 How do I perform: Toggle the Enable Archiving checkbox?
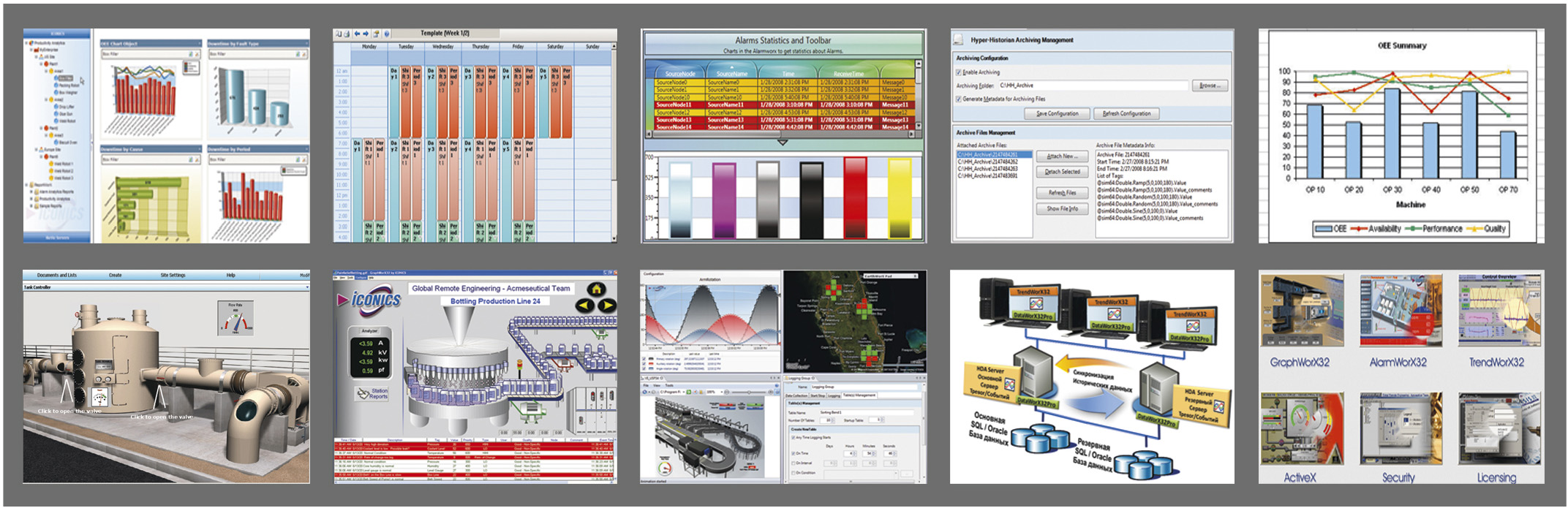click(x=959, y=72)
